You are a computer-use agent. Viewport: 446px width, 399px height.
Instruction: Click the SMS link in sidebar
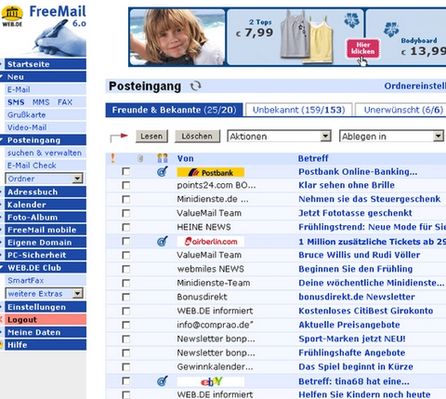[x=16, y=102]
